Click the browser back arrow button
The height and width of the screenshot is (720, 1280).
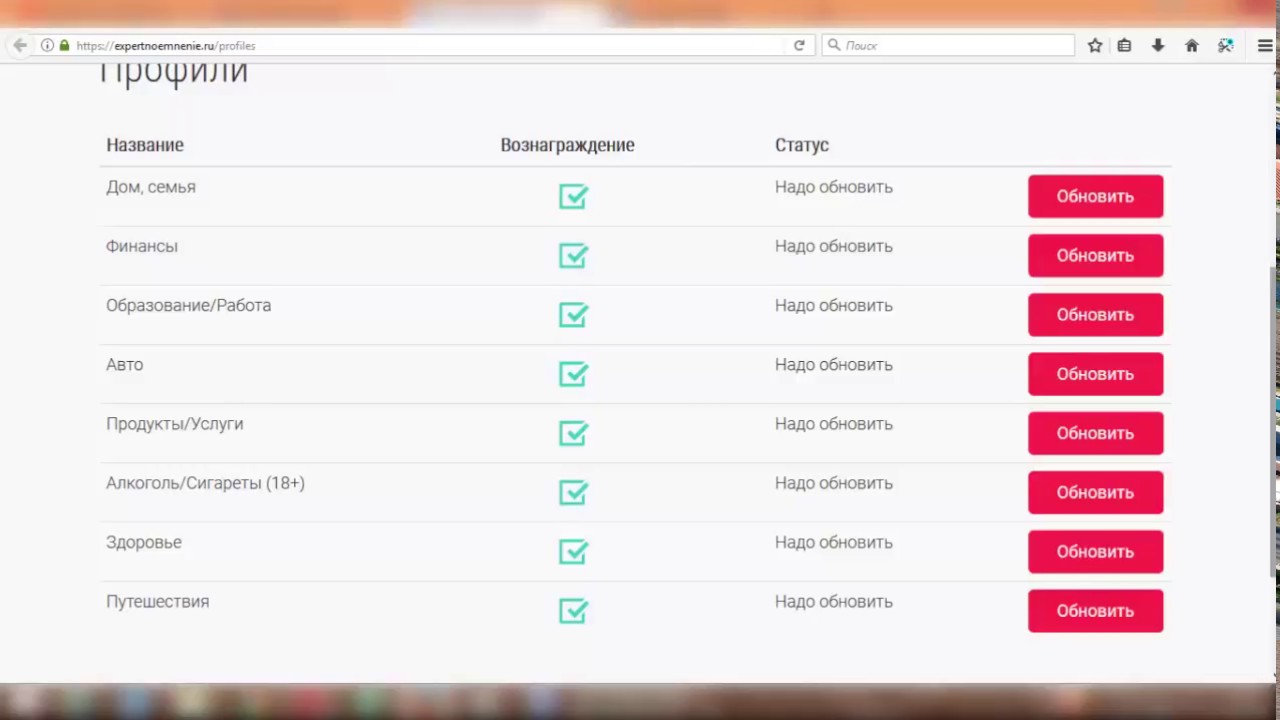19,45
